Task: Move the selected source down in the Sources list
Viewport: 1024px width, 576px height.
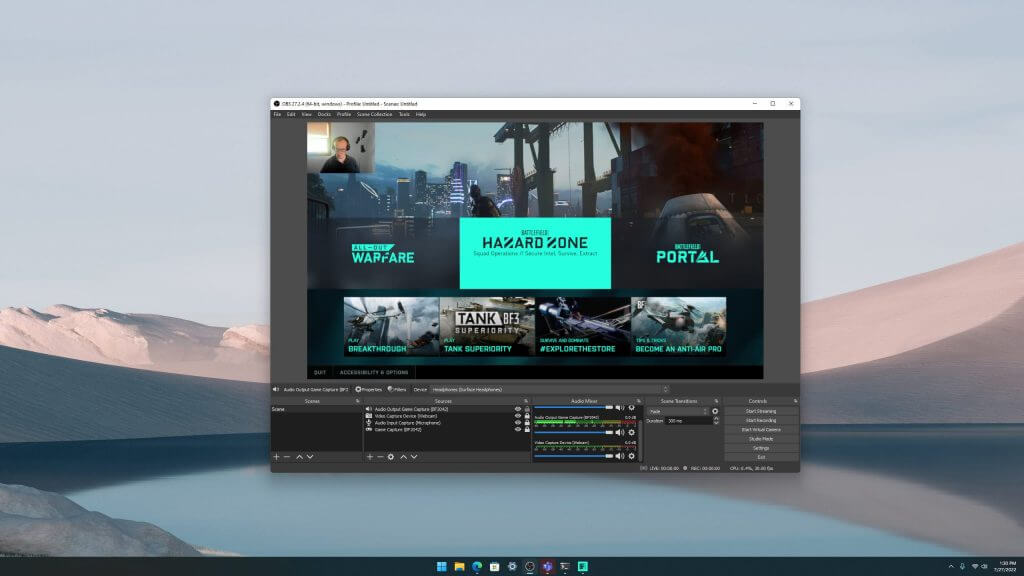Action: coord(414,456)
